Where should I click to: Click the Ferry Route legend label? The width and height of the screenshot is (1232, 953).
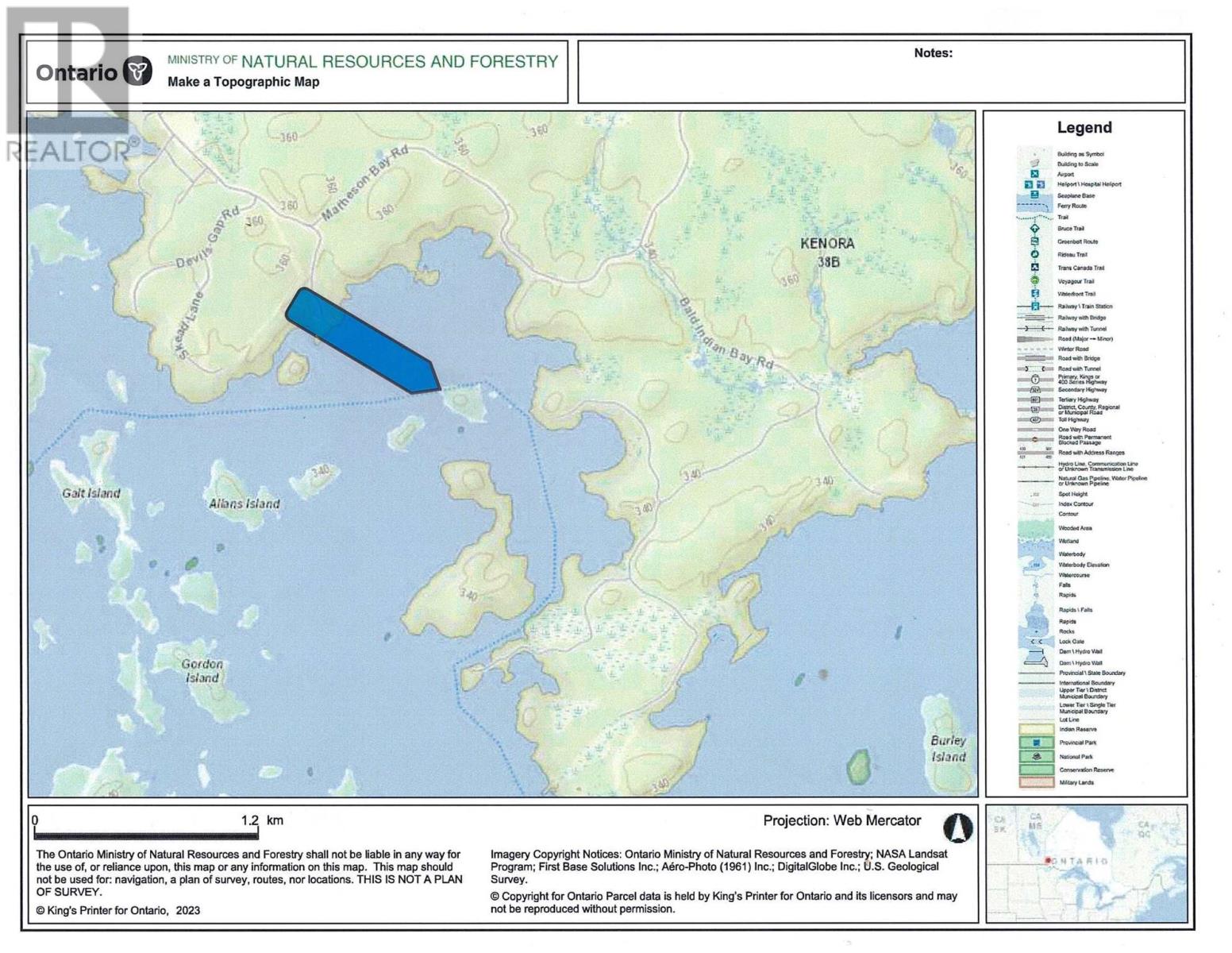[x=1072, y=206]
